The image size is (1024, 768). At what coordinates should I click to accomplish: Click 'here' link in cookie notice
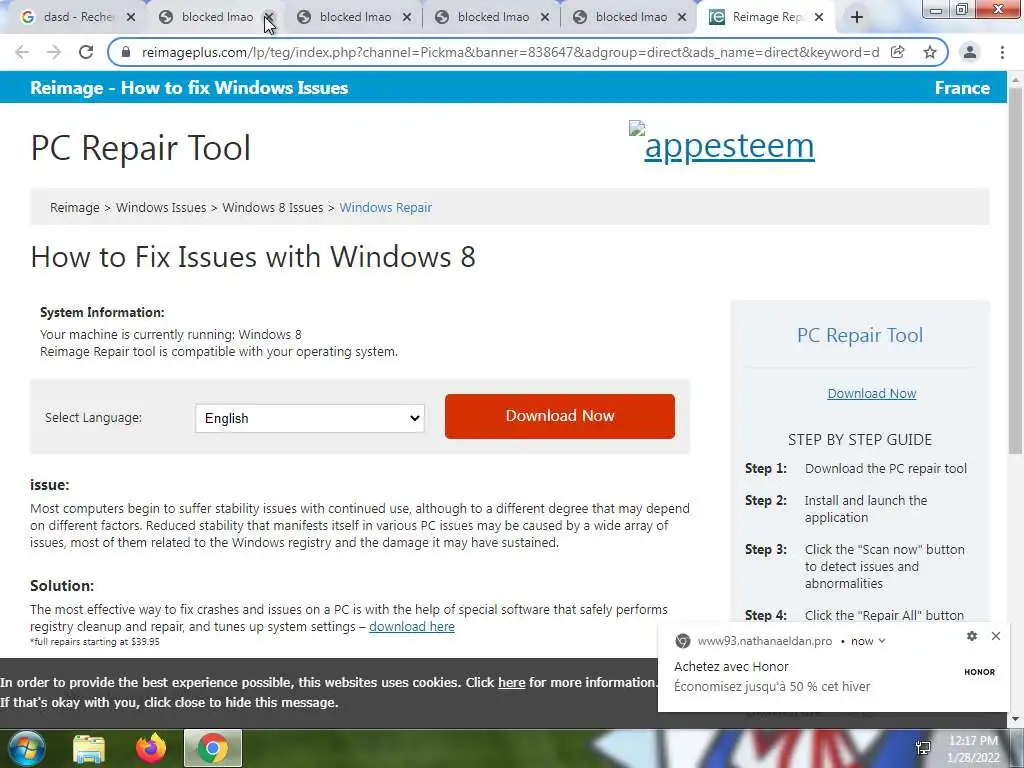coord(511,682)
